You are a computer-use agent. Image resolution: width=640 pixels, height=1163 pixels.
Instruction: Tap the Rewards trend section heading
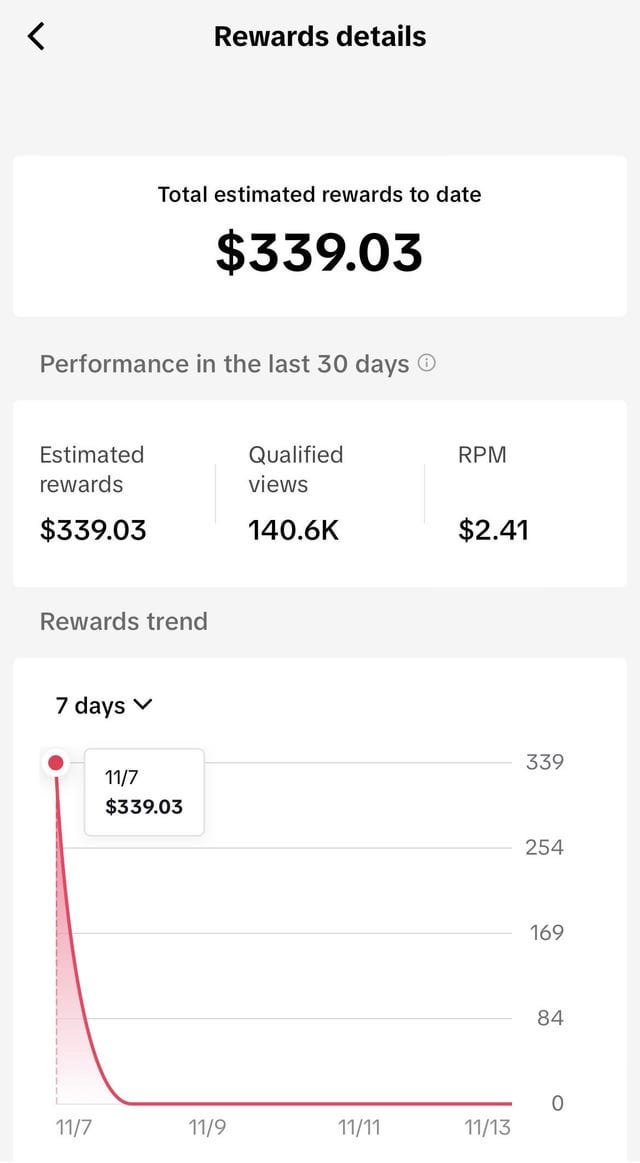[x=123, y=621]
